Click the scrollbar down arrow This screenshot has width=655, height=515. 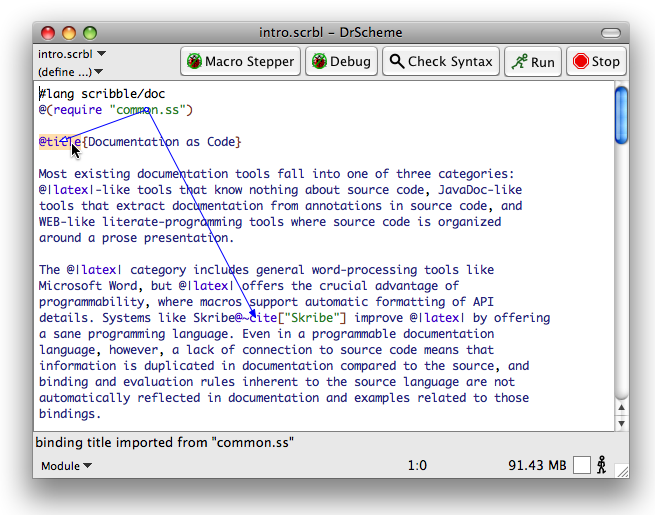(x=621, y=423)
